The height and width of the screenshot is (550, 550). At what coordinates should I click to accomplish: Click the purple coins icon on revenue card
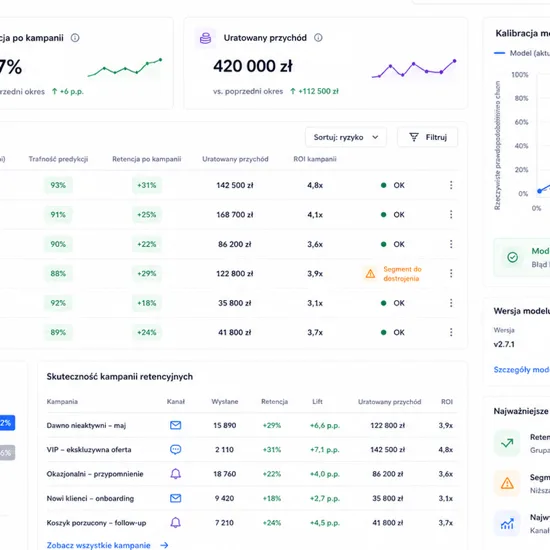click(x=206, y=38)
